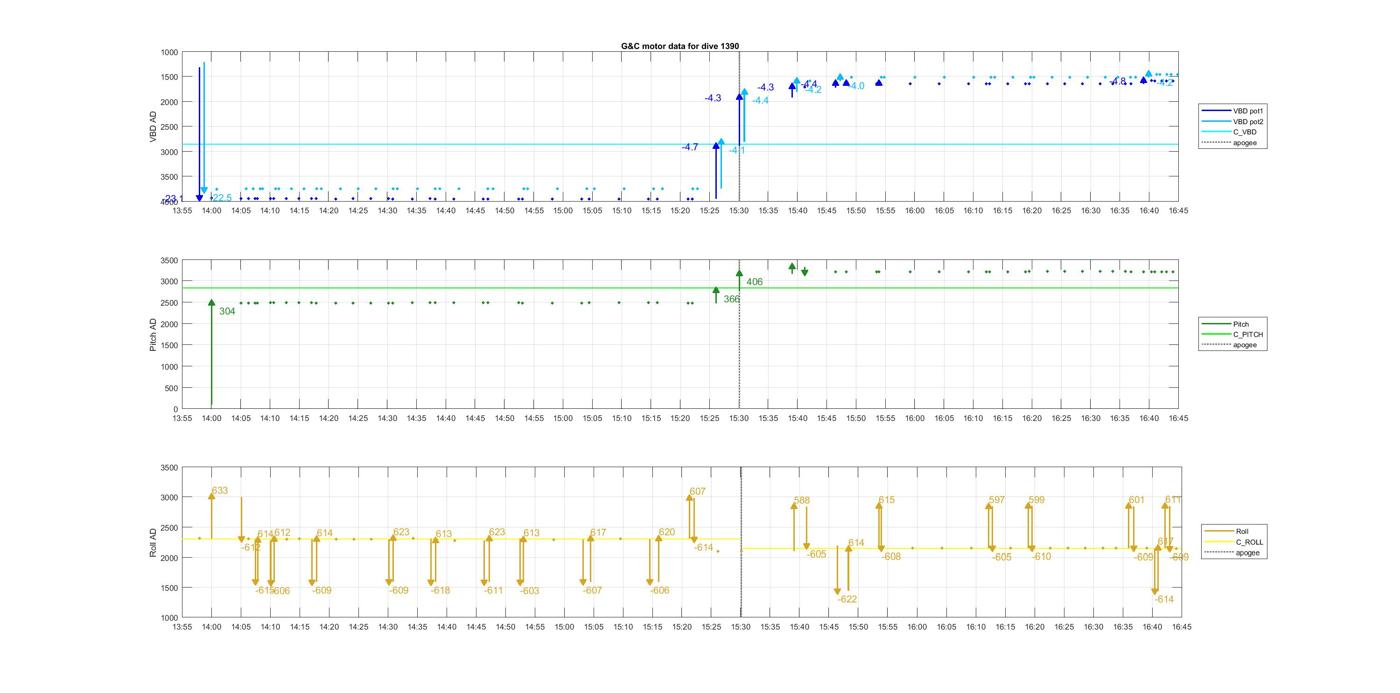Viewport: 1400px width, 693px height.
Task: Click the "Roll AD" y-axis label
Action: pos(153,542)
